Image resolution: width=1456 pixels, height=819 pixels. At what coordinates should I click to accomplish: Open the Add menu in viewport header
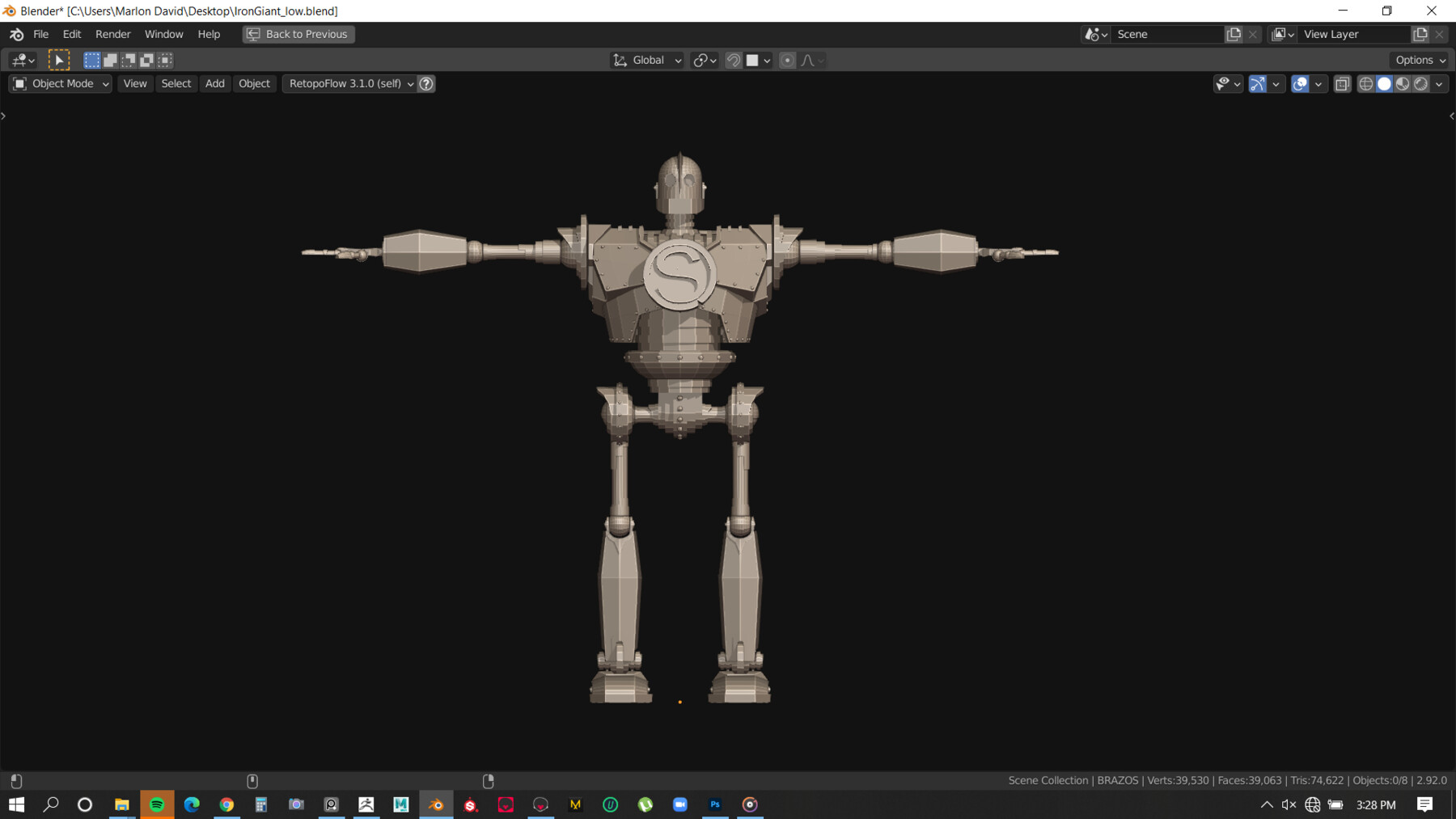point(214,83)
